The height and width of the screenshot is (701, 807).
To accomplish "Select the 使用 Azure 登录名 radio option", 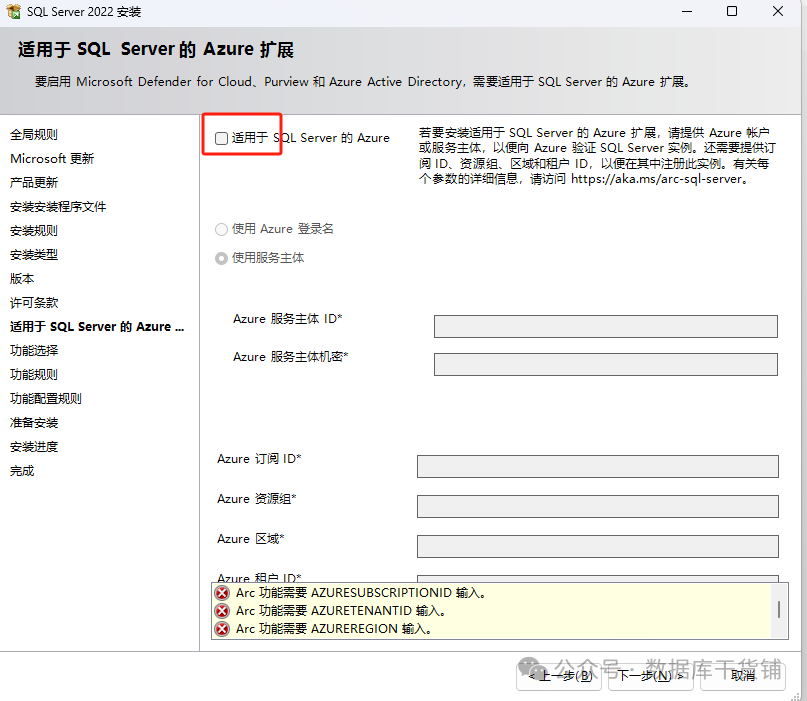I will click(221, 229).
